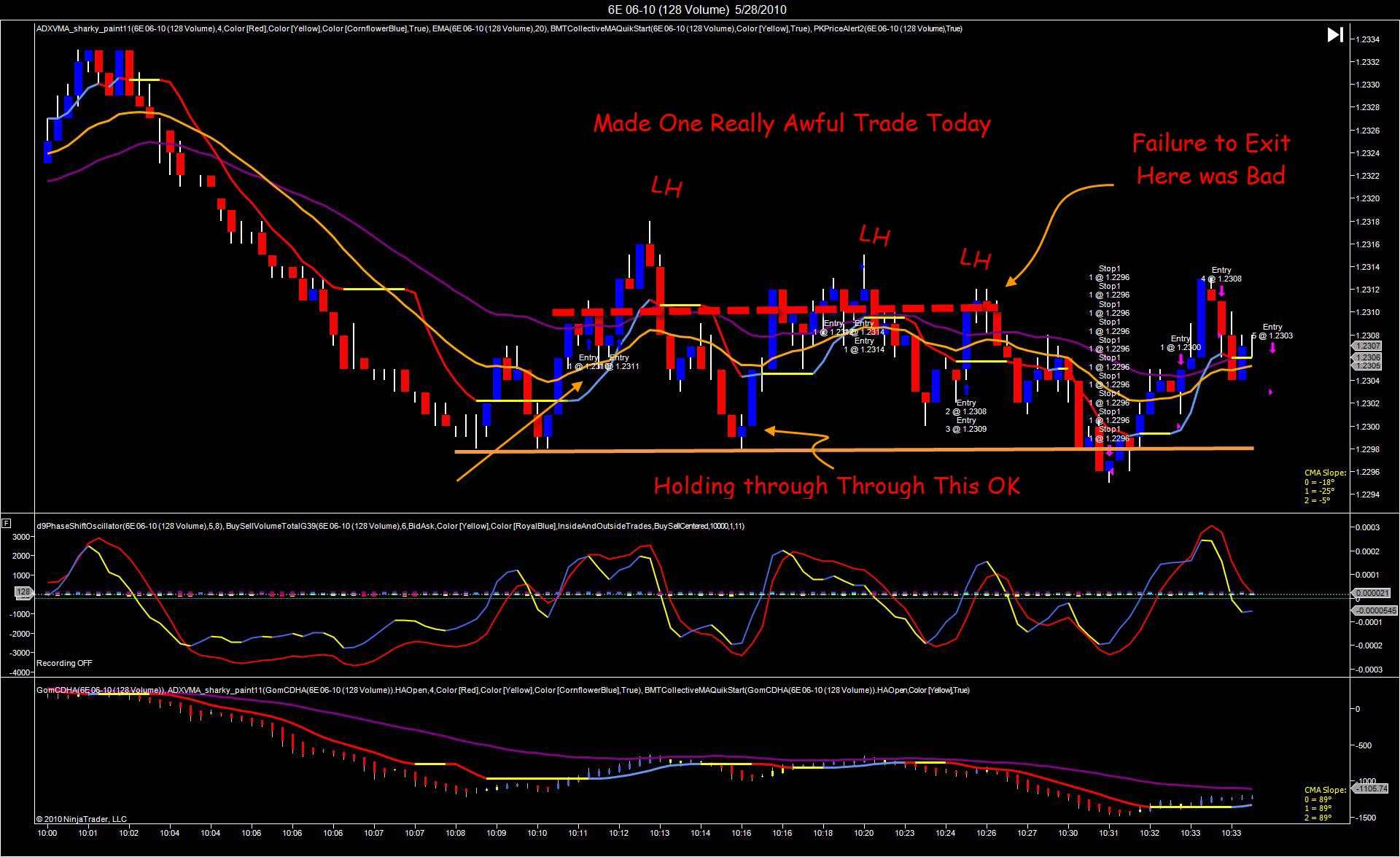This screenshot has height=857, width=1400.
Task: Click the 0.0003 label on the oscillator's right axis
Action: point(1369,527)
